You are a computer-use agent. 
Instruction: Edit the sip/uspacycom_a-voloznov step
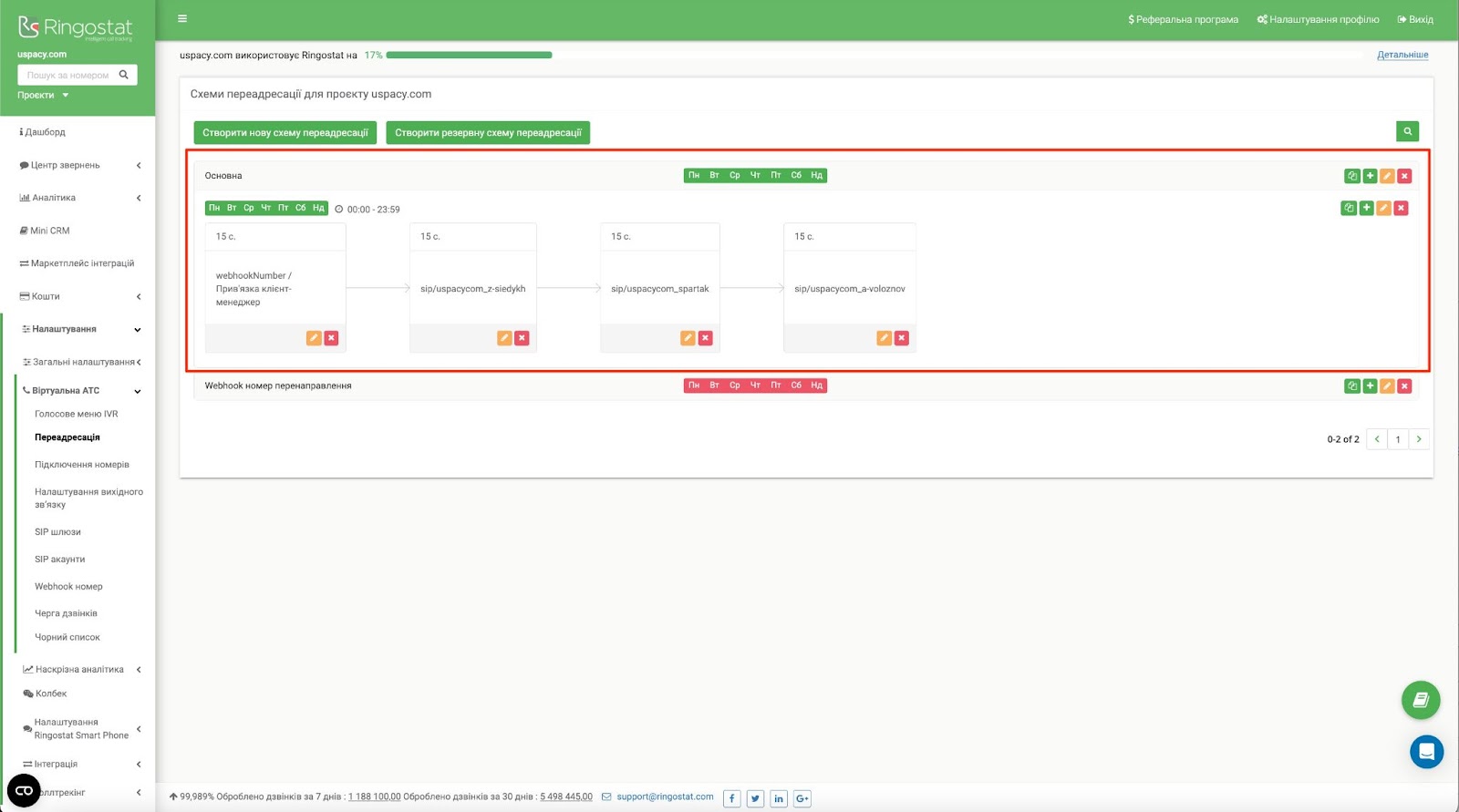884,338
